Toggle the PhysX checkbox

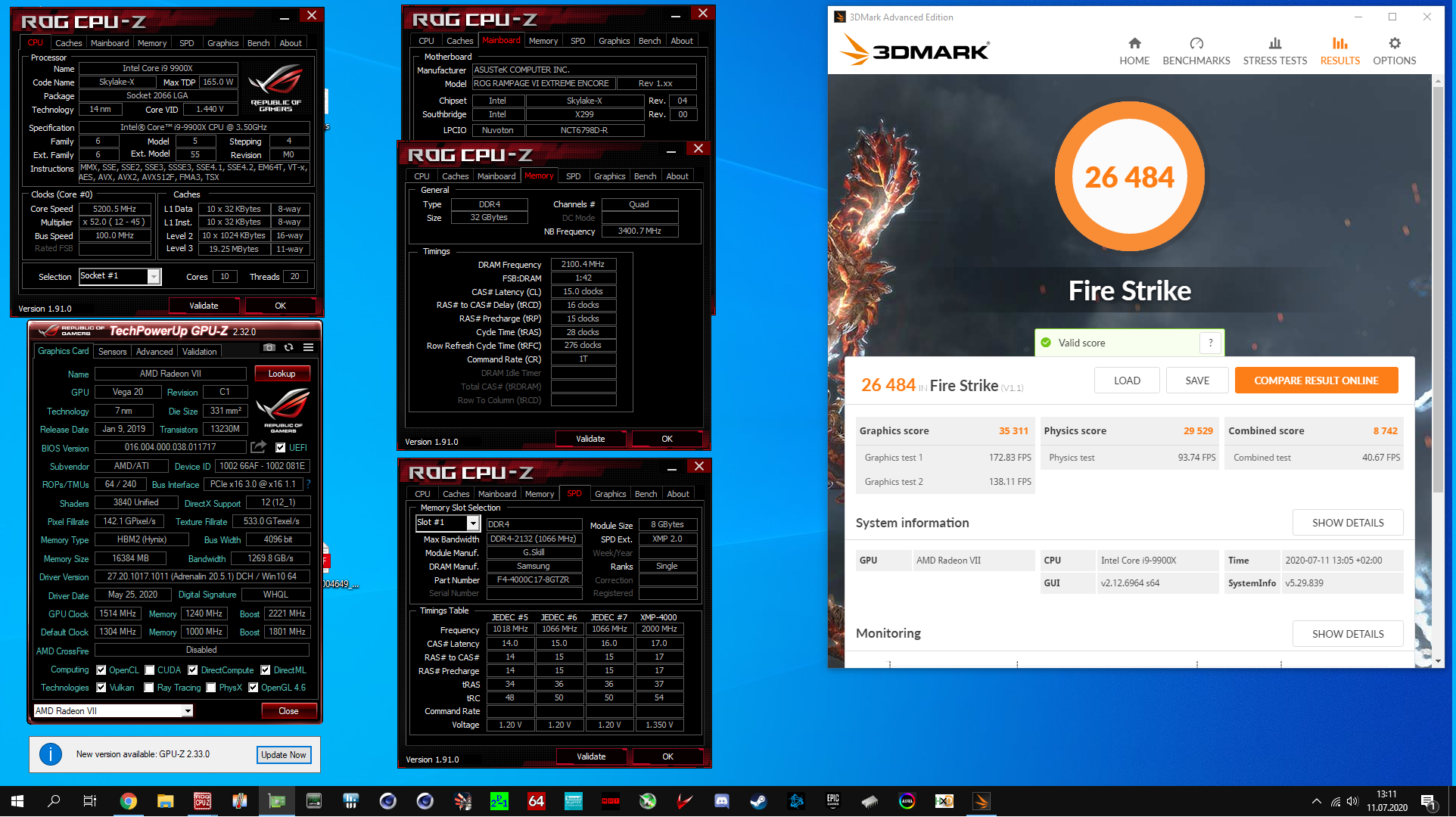[211, 687]
